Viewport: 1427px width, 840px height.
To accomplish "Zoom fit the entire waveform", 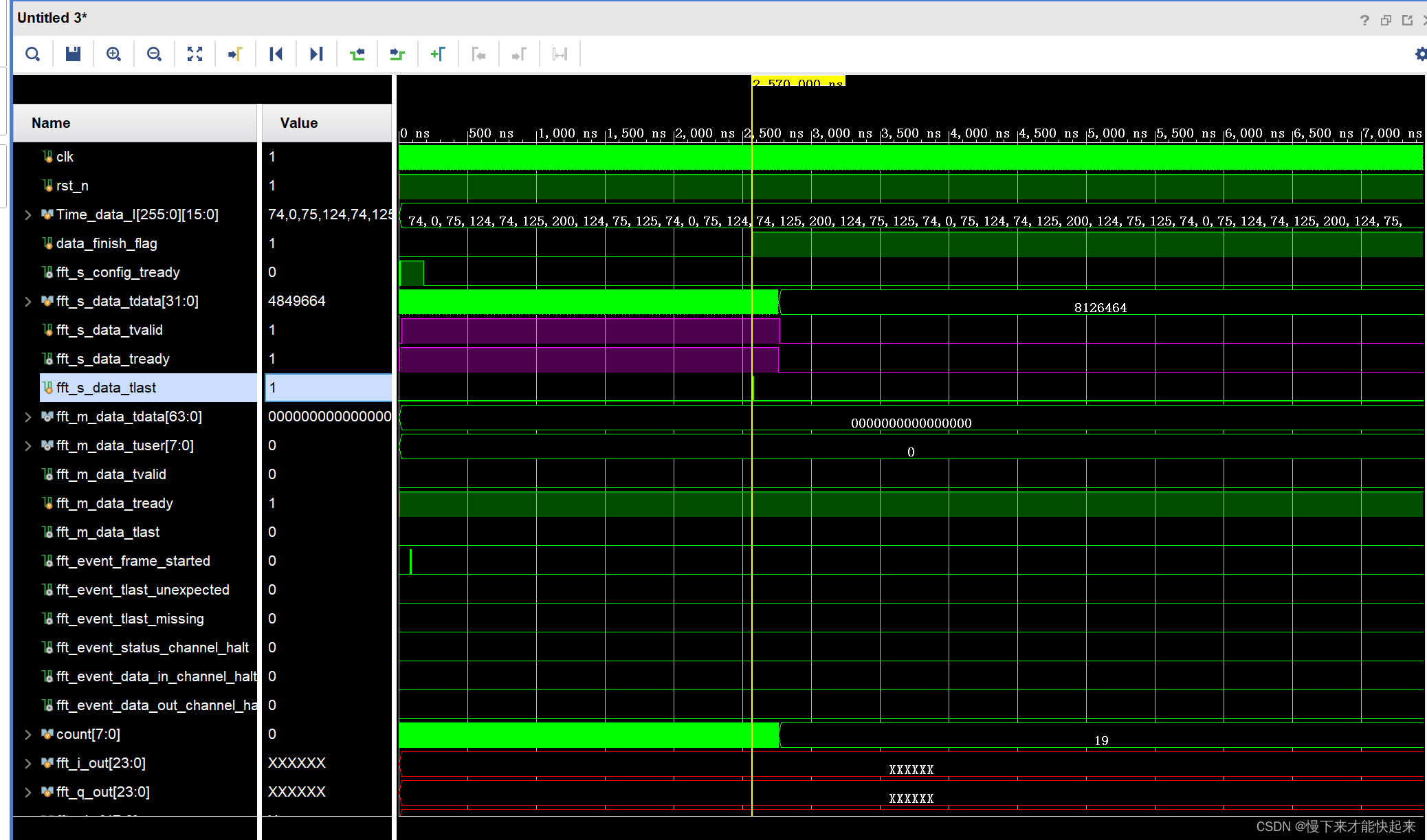I will pos(195,54).
